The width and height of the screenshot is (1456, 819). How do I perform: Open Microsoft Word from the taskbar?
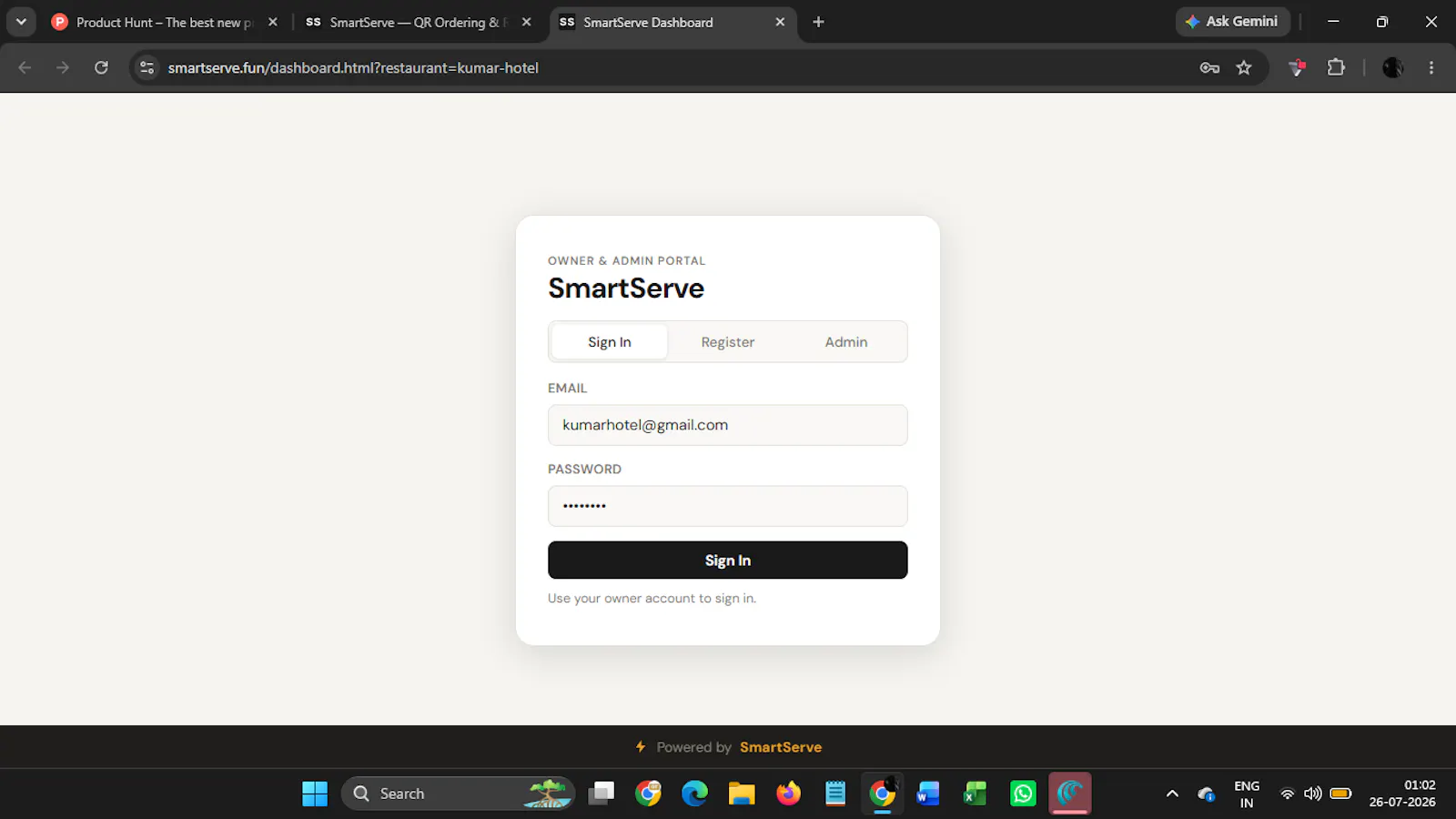(928, 794)
